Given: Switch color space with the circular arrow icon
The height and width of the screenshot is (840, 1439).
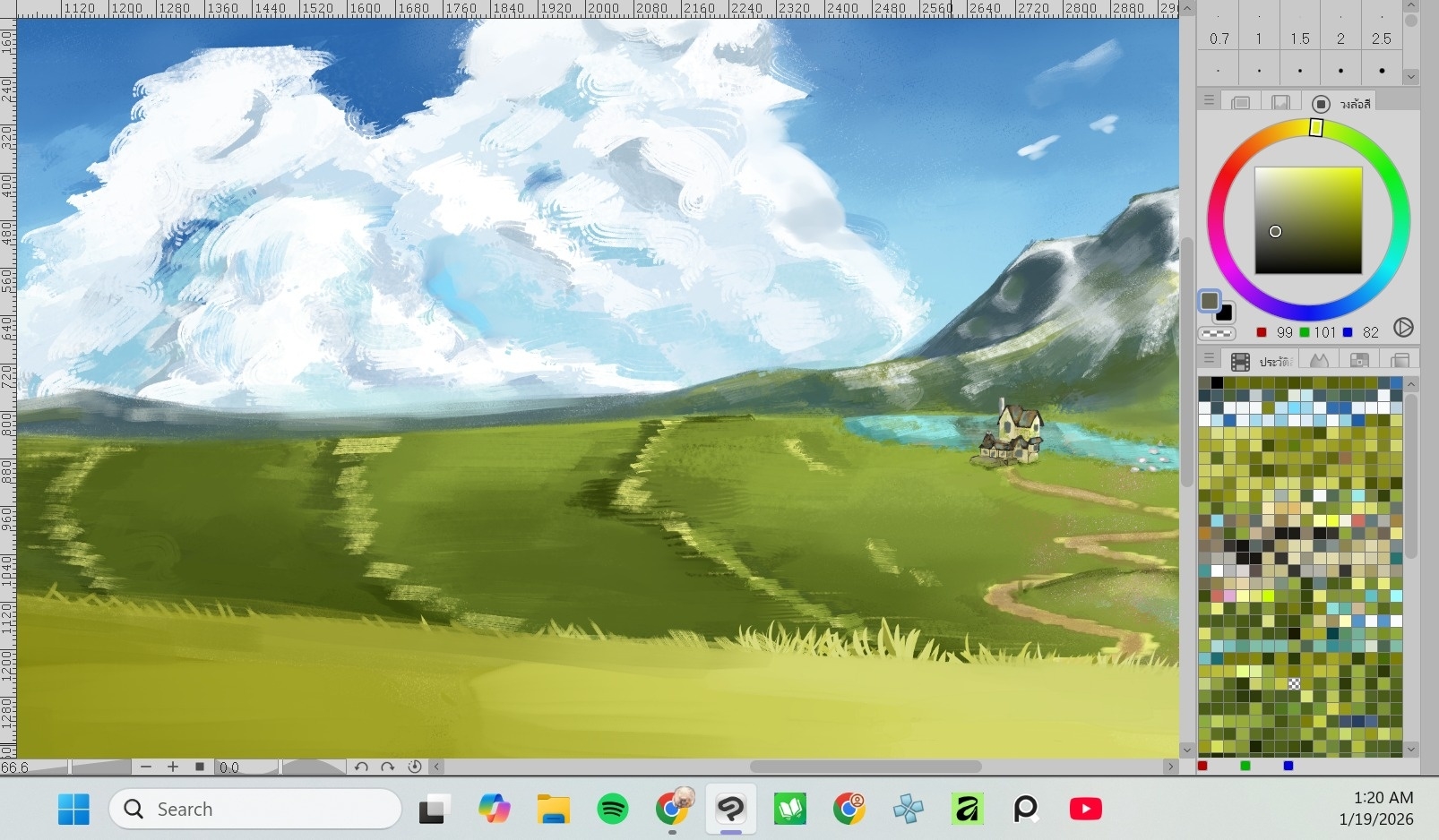Looking at the screenshot, I should click(x=1403, y=329).
